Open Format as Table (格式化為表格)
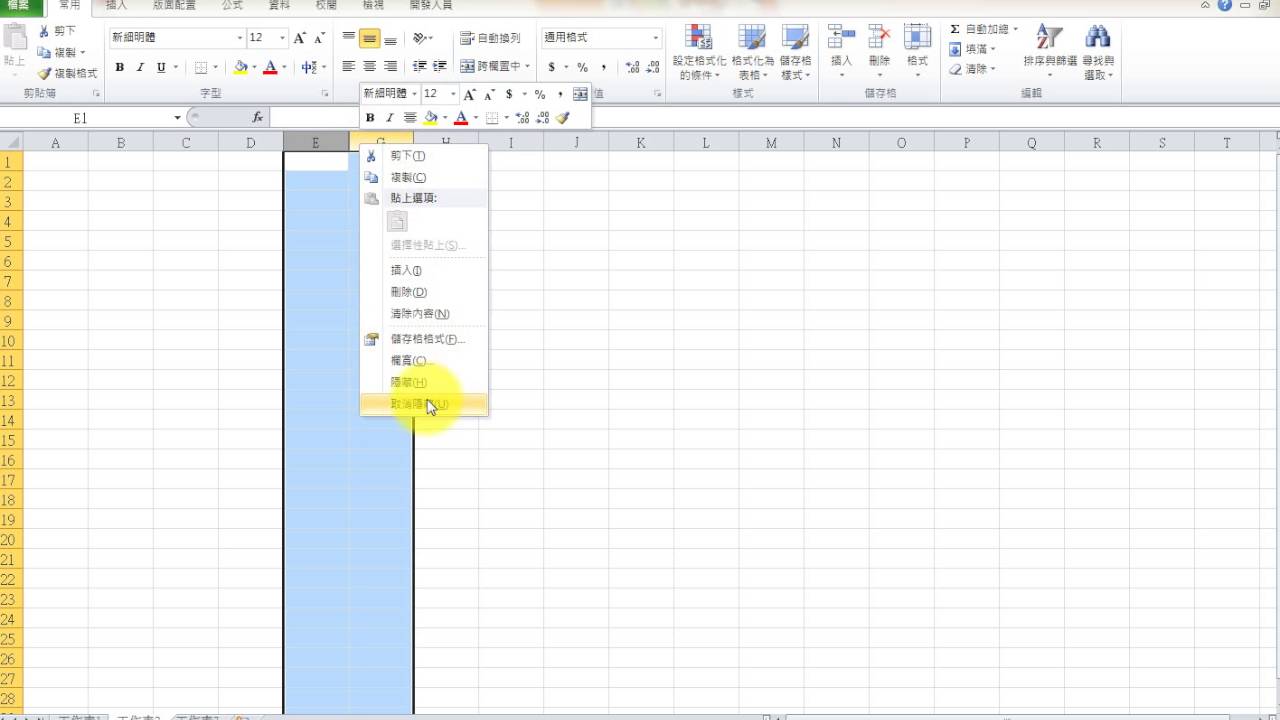This screenshot has width=1280, height=720. [752, 53]
